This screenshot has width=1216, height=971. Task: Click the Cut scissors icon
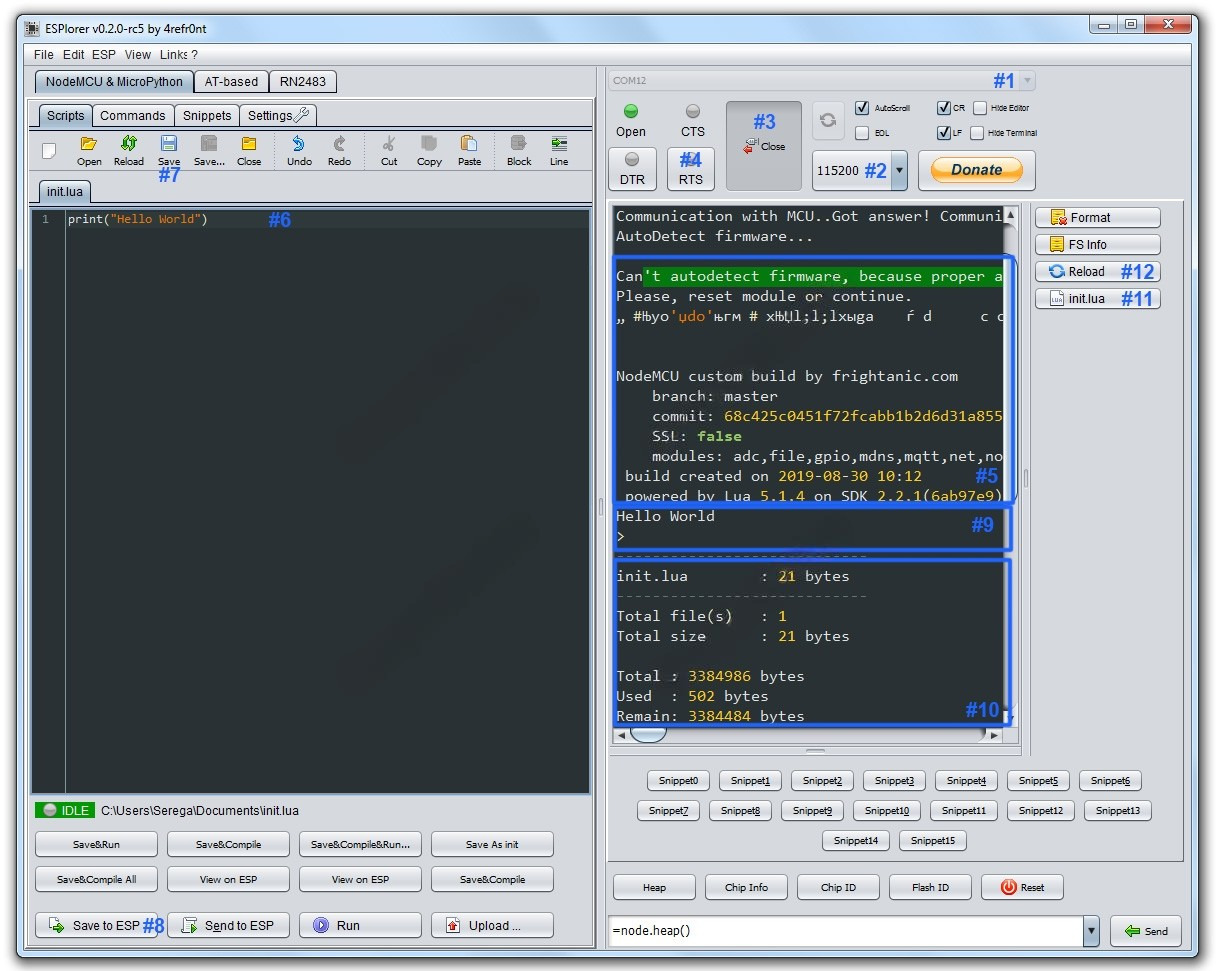[389, 145]
